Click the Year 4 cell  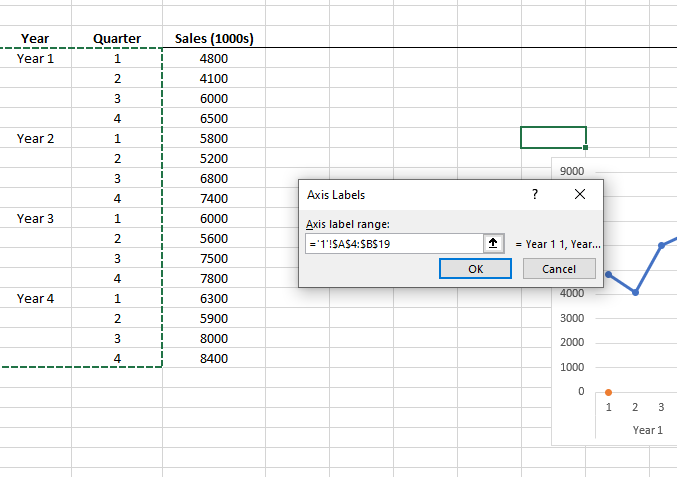tap(36, 299)
